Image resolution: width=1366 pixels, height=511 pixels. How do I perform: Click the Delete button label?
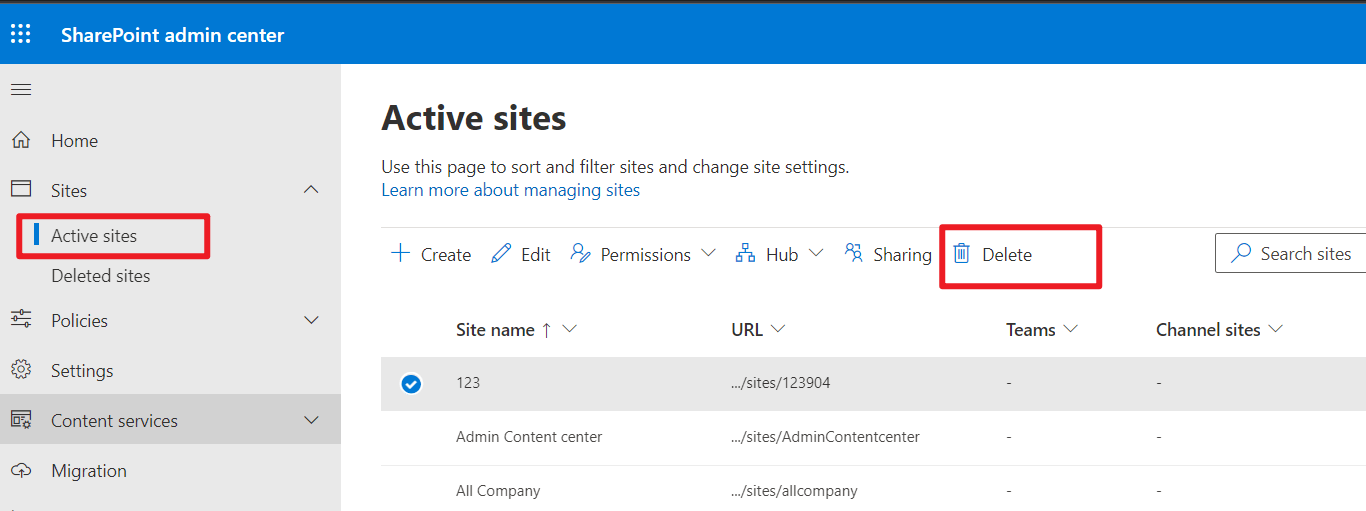pyautogui.click(x=1007, y=255)
